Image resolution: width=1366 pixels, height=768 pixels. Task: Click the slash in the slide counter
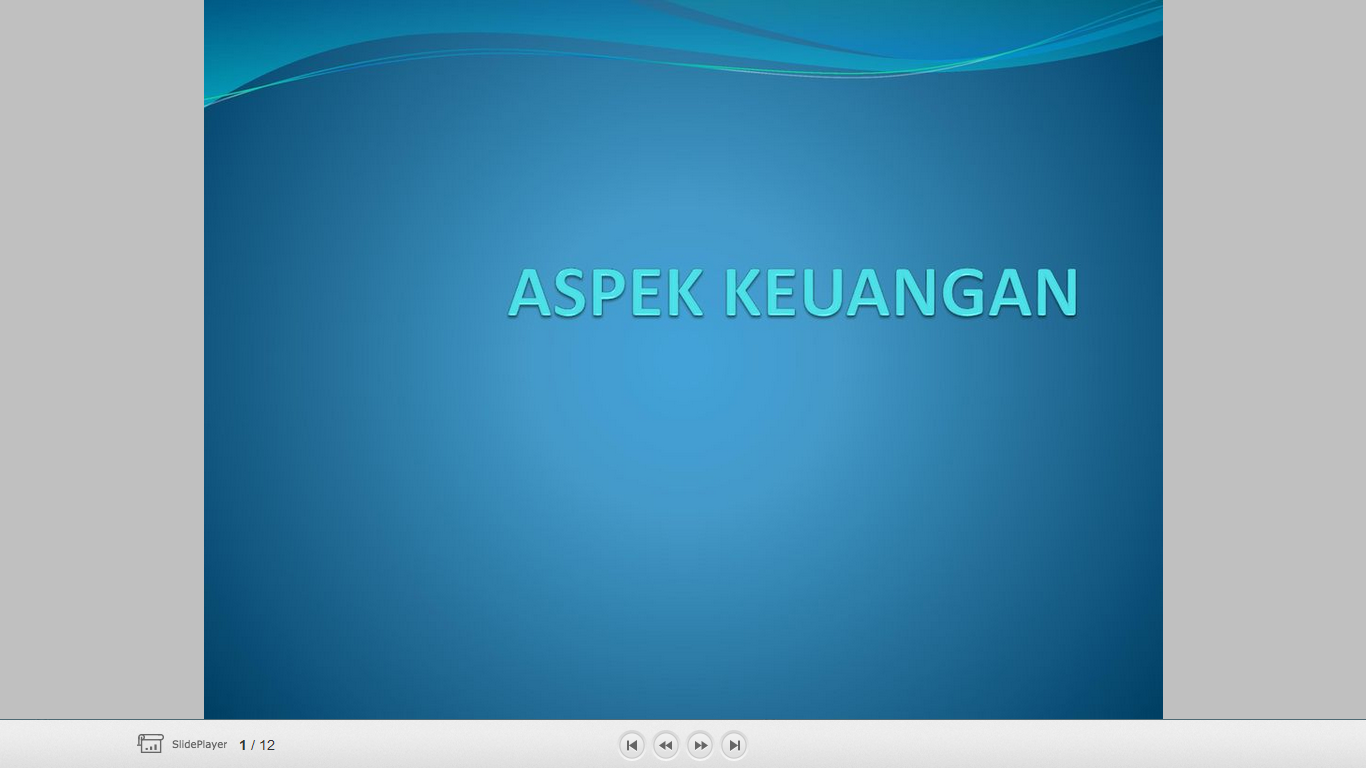click(x=253, y=745)
